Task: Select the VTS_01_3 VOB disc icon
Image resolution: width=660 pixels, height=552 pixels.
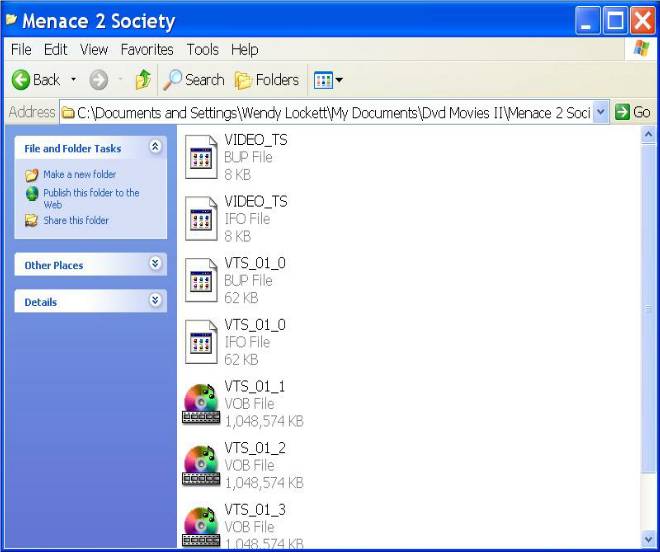Action: tap(201, 527)
